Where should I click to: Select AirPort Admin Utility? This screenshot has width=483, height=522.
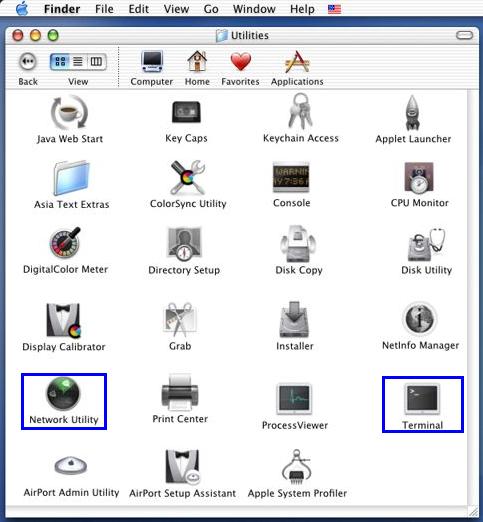pyautogui.click(x=71, y=465)
